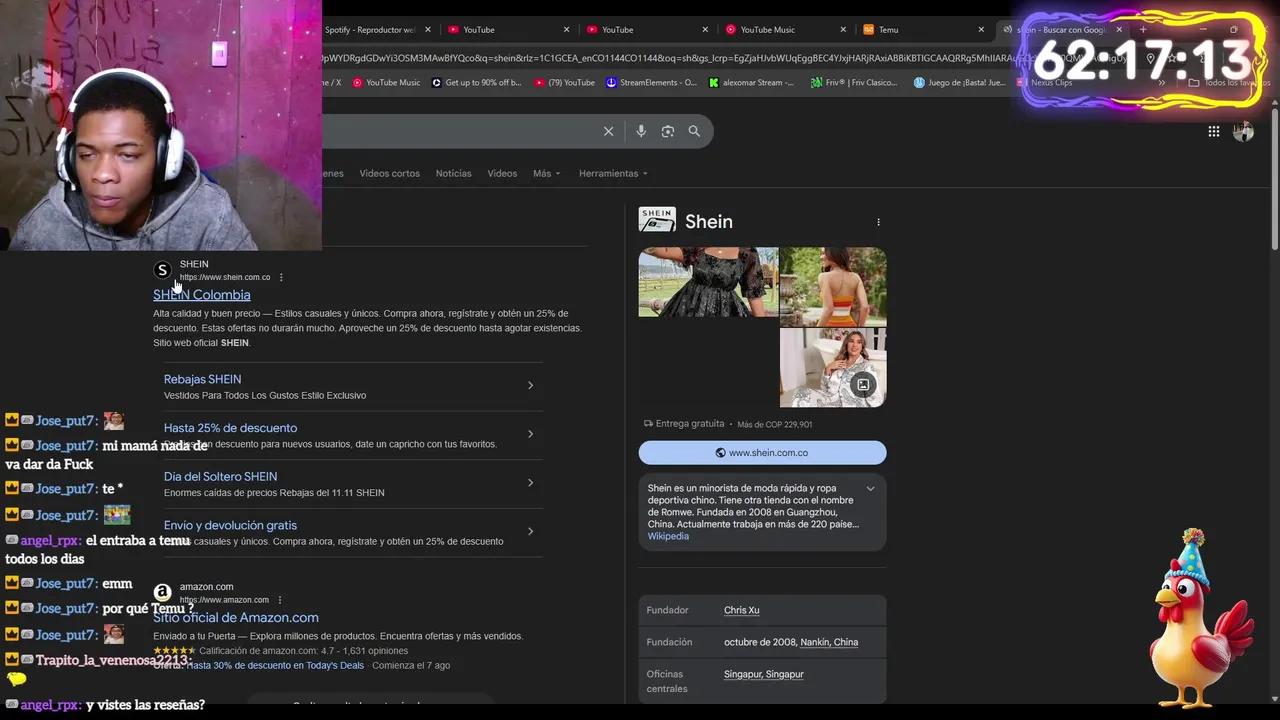
Task: Open the 'Herramientas' tools dropdown
Action: [x=613, y=173]
